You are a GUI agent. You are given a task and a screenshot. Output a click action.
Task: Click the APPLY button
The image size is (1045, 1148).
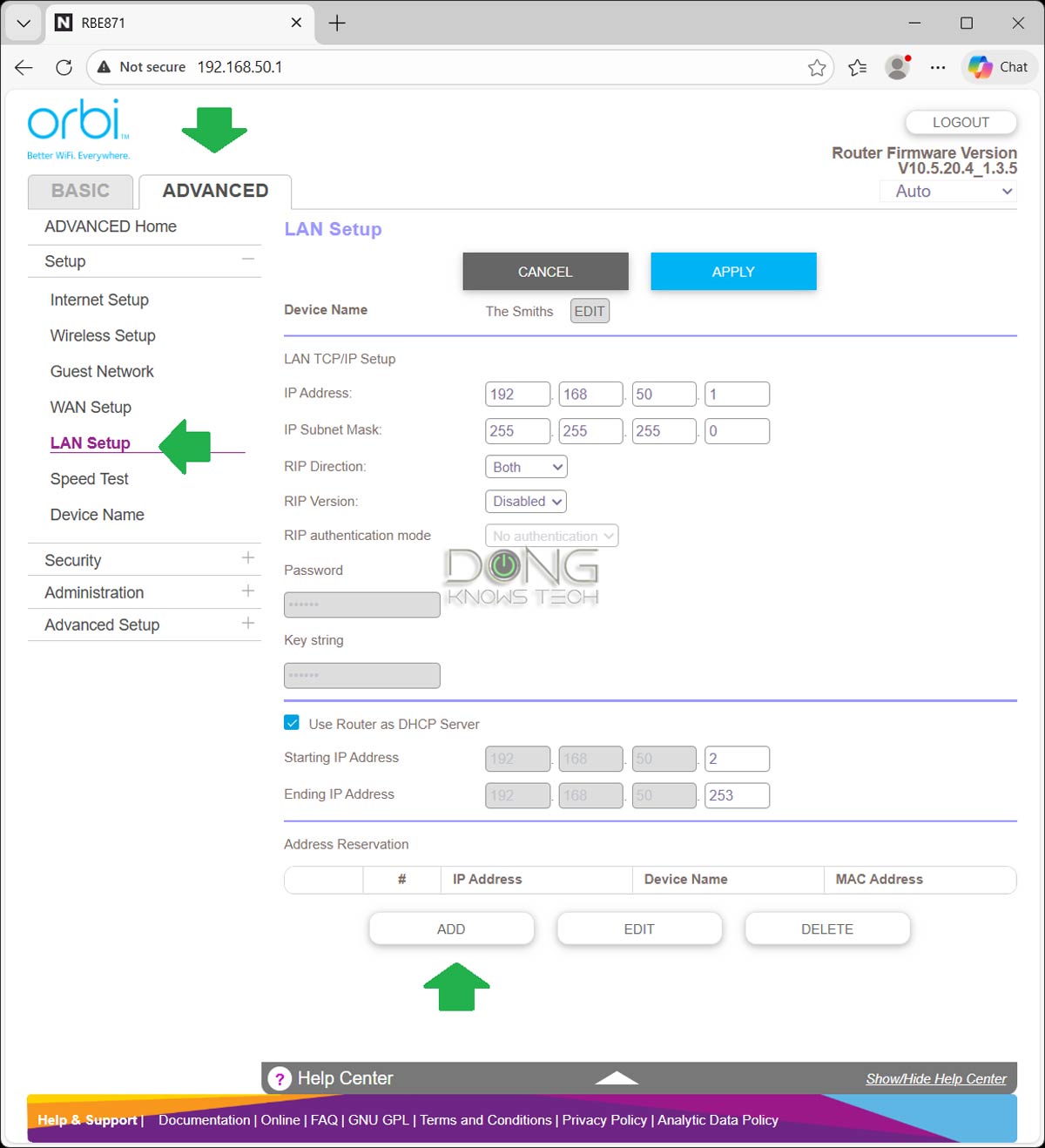733,271
